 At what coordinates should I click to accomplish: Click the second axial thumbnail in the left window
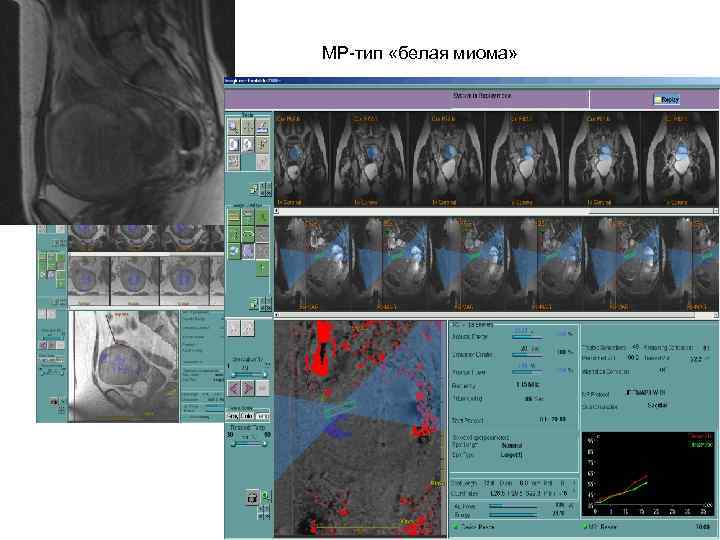(135, 280)
